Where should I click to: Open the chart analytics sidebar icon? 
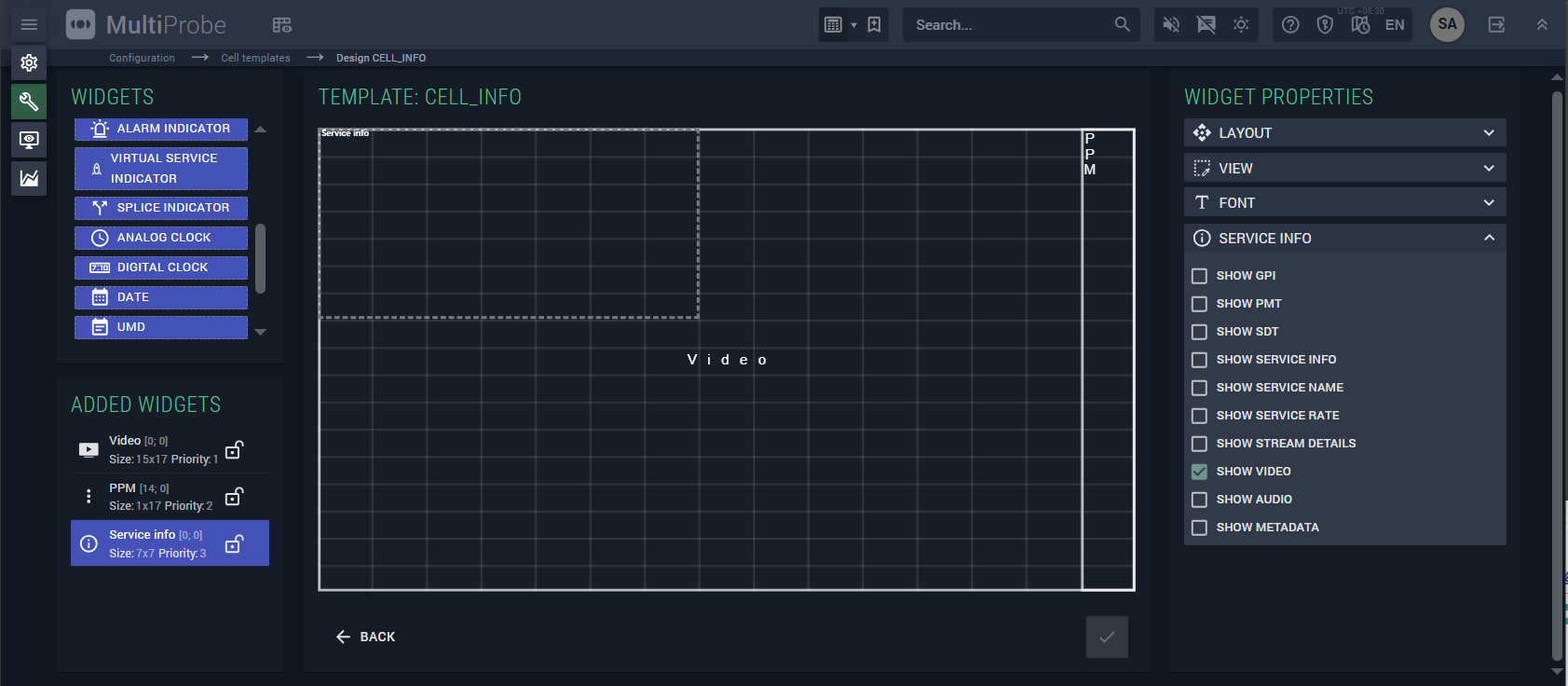(x=29, y=178)
